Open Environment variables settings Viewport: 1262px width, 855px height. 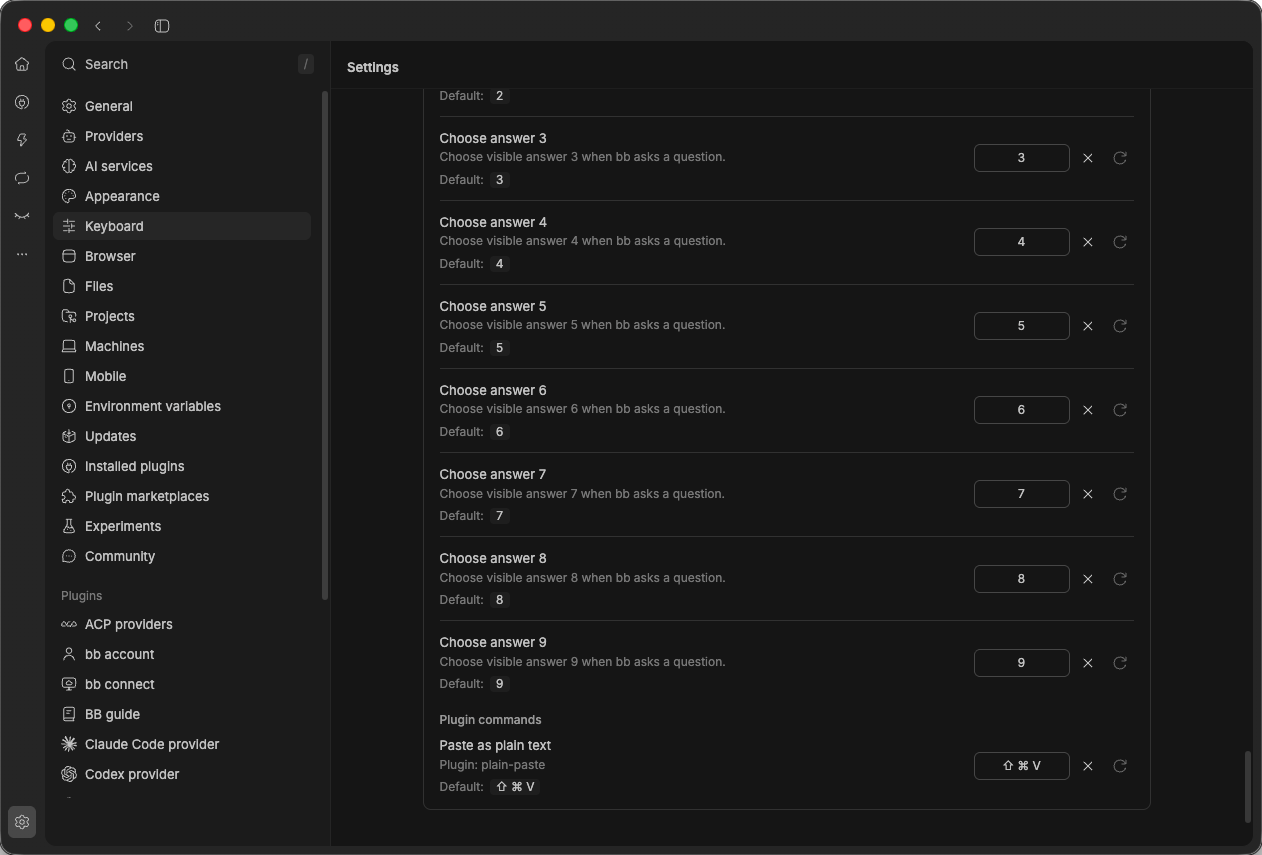point(182,406)
